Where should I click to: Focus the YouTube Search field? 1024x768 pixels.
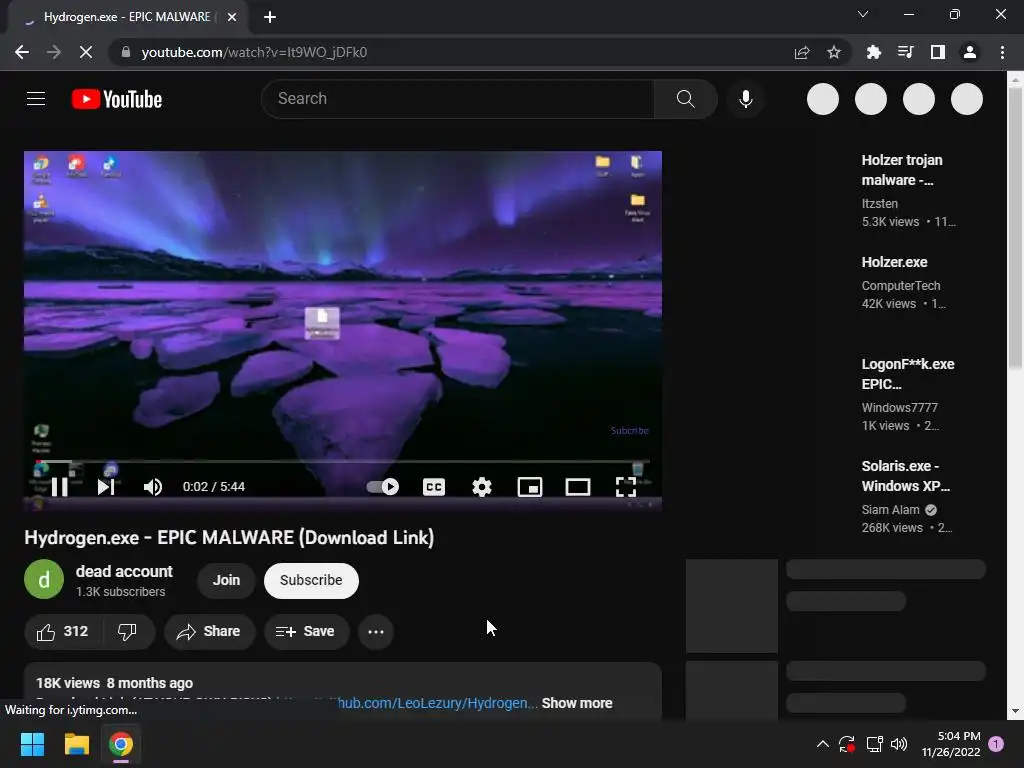pyautogui.click(x=457, y=99)
